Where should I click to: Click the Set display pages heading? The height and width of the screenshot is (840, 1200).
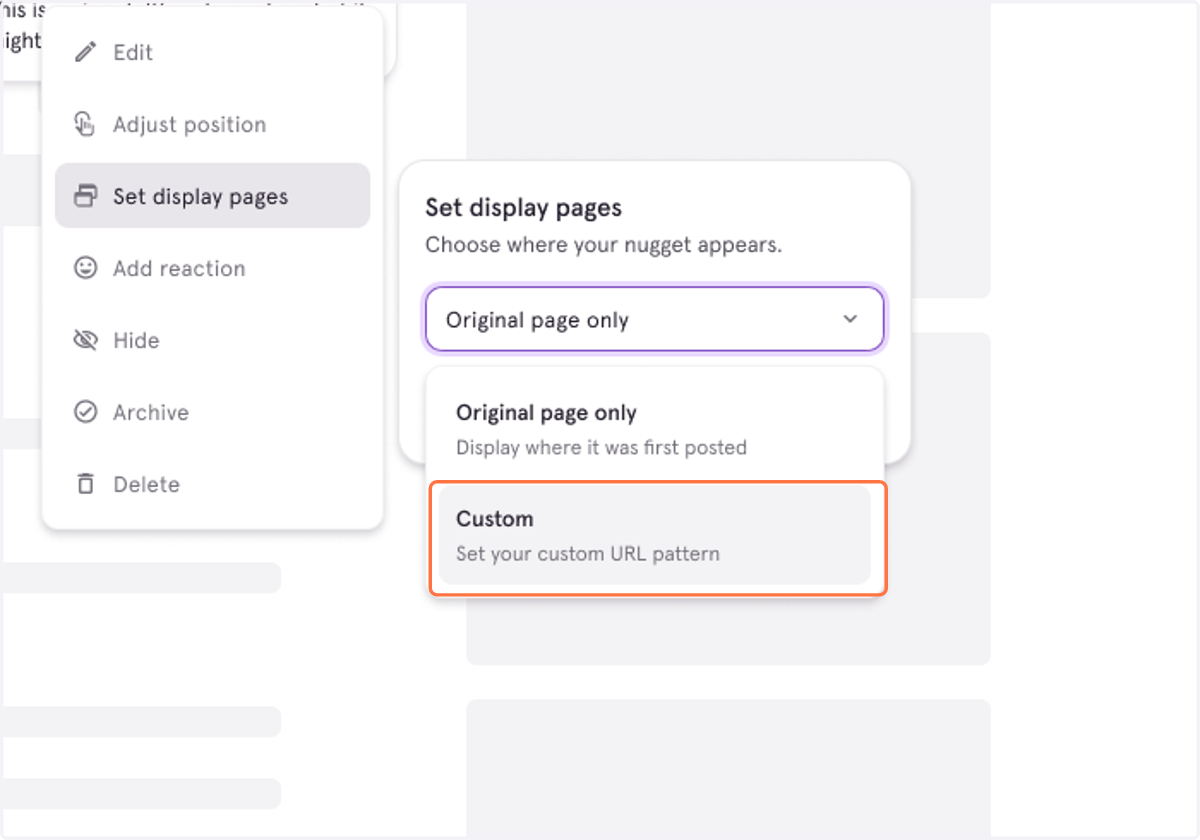pos(524,208)
